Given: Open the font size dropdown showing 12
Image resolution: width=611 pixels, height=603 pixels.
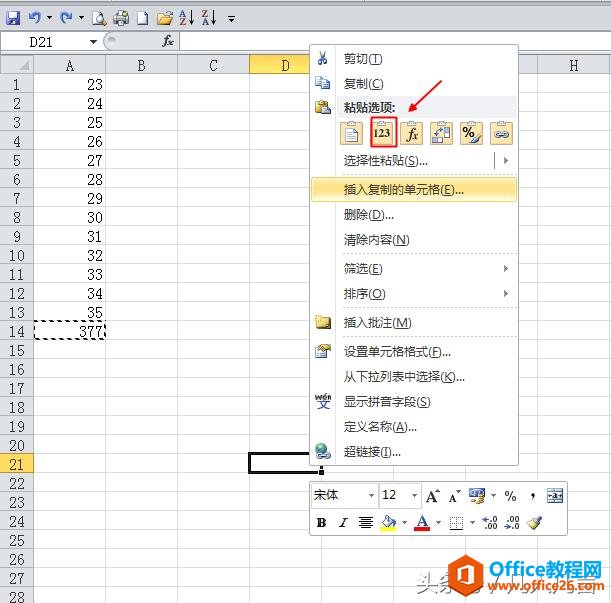Looking at the screenshot, I should pyautogui.click(x=414, y=495).
